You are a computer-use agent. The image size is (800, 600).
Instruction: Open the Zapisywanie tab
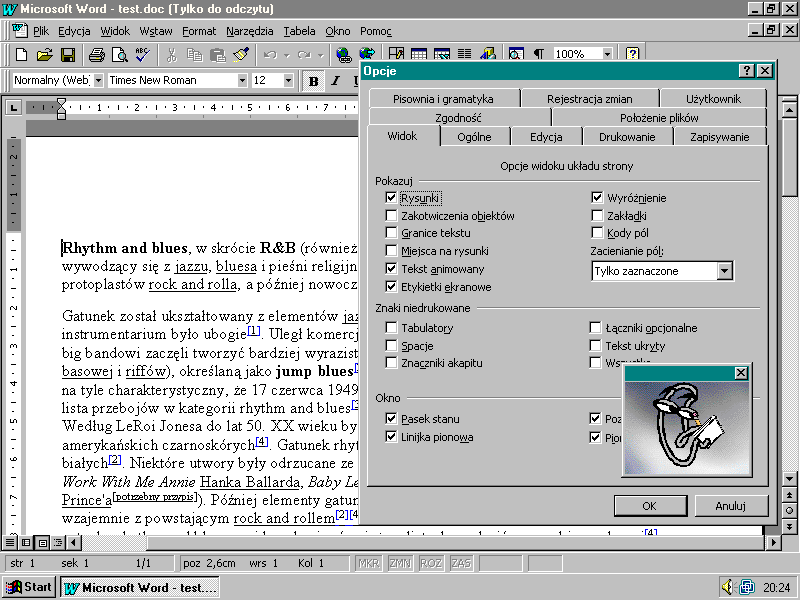click(x=719, y=137)
